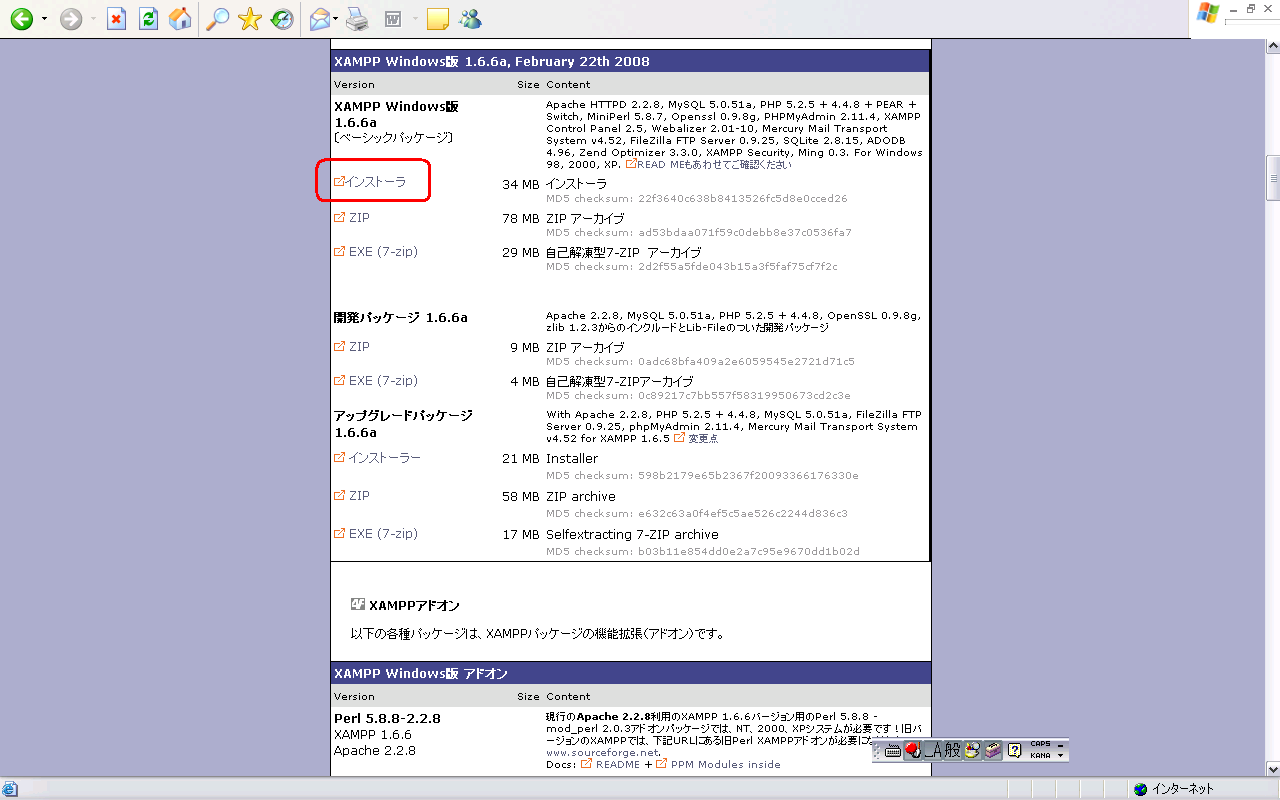
Task: Click the 78 MB size cell
Action: coord(520,218)
